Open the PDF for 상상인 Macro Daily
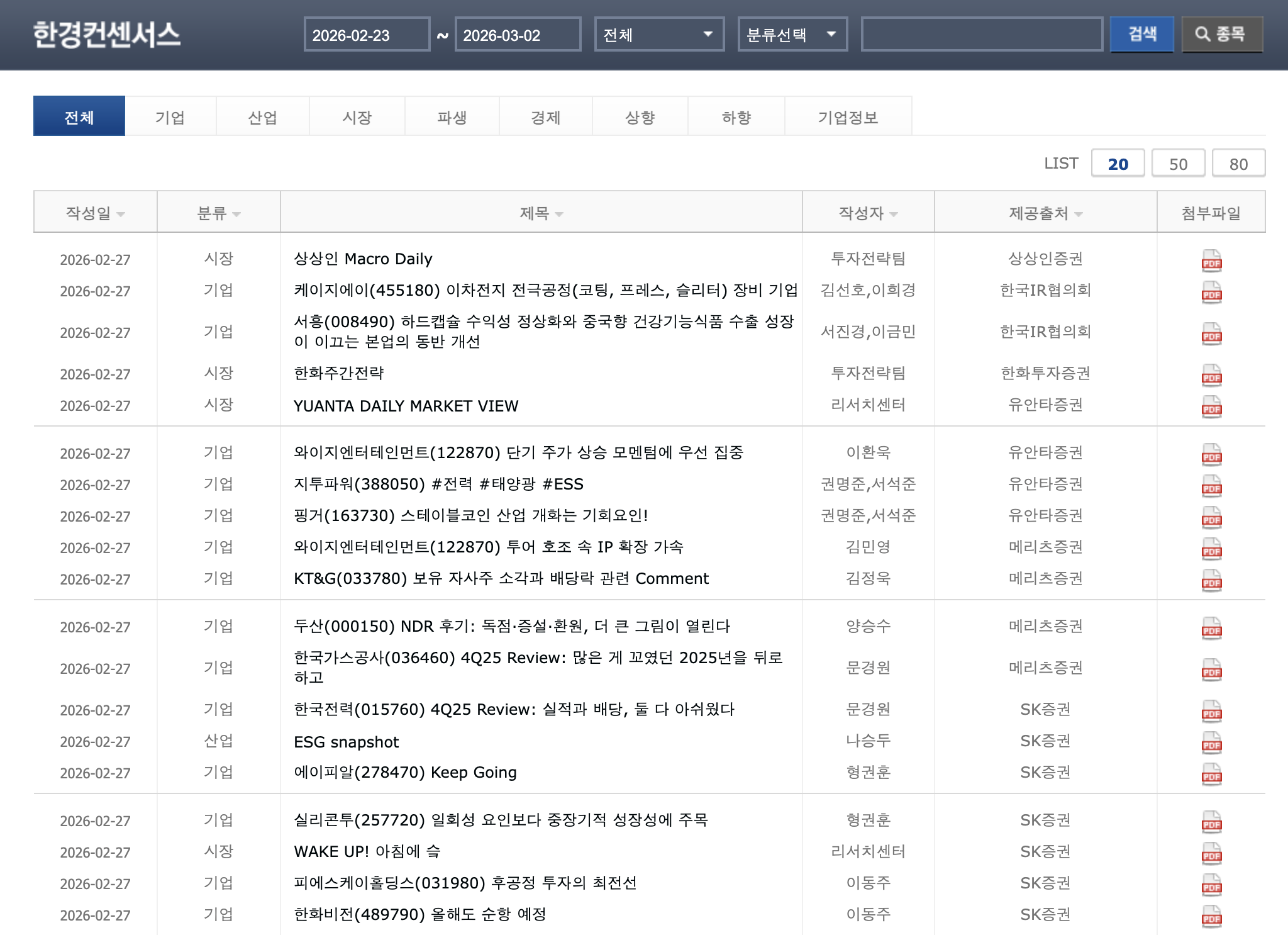Viewport: 1288px width, 935px height. (1211, 260)
